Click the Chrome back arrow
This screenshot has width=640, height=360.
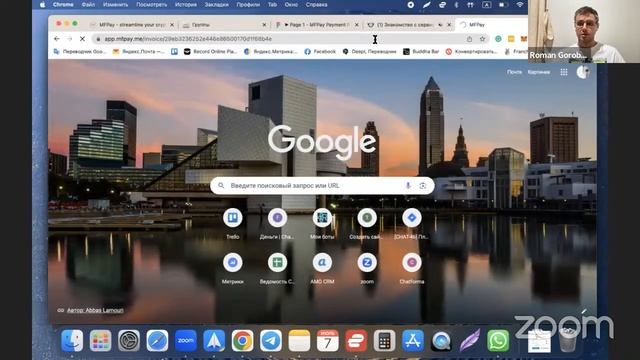point(57,39)
